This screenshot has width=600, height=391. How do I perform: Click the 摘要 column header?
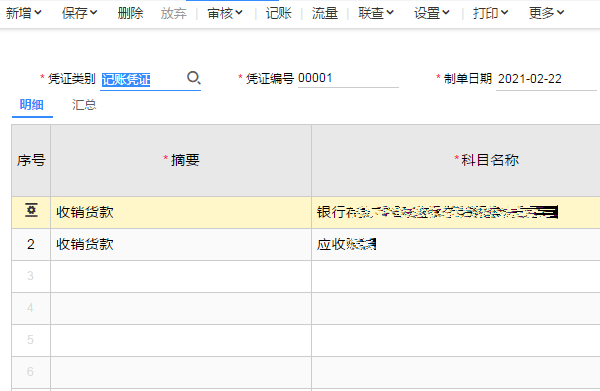pos(181,160)
